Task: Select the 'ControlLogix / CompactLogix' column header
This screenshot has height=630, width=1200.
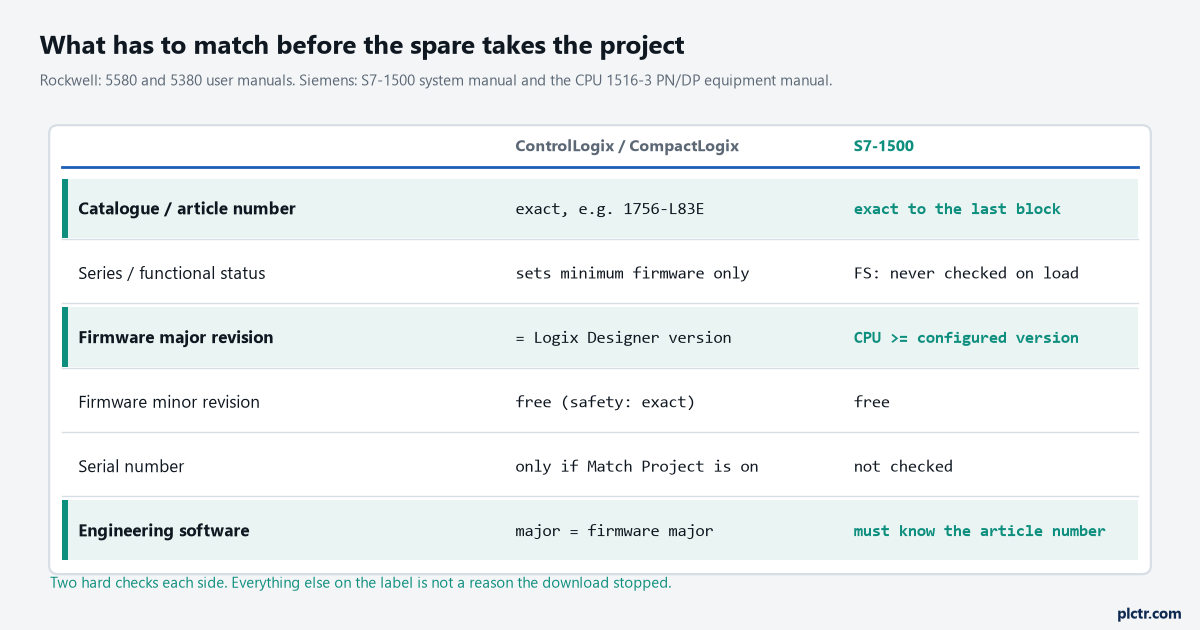Action: [x=627, y=146]
